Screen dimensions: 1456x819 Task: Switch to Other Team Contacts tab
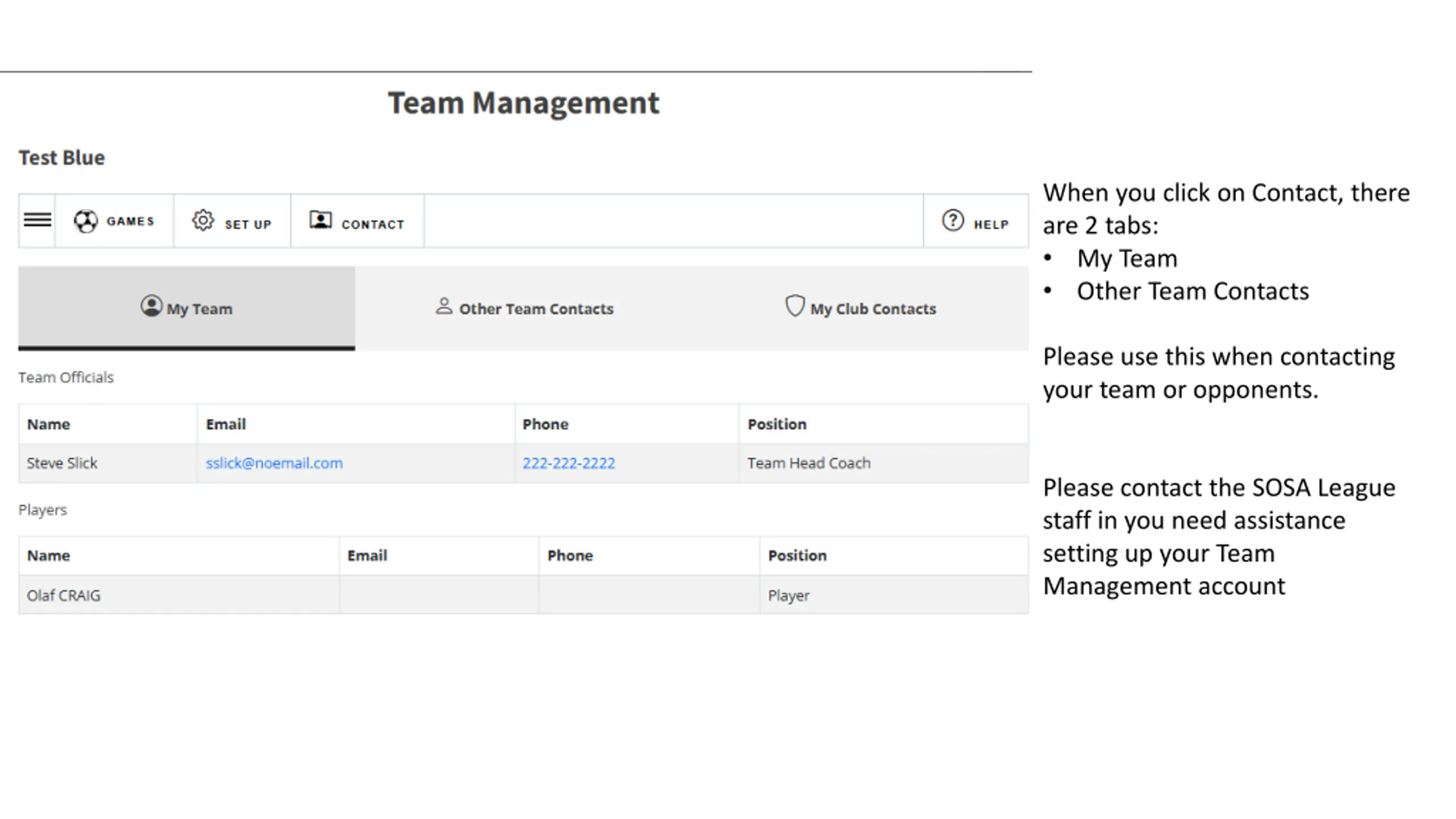[524, 308]
